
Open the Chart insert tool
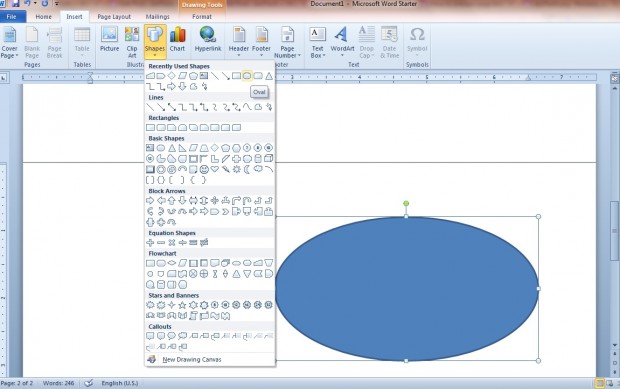(x=177, y=40)
